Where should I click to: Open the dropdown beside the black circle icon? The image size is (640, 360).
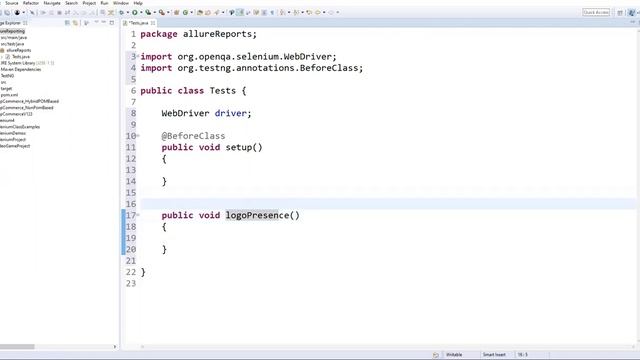(23, 12)
